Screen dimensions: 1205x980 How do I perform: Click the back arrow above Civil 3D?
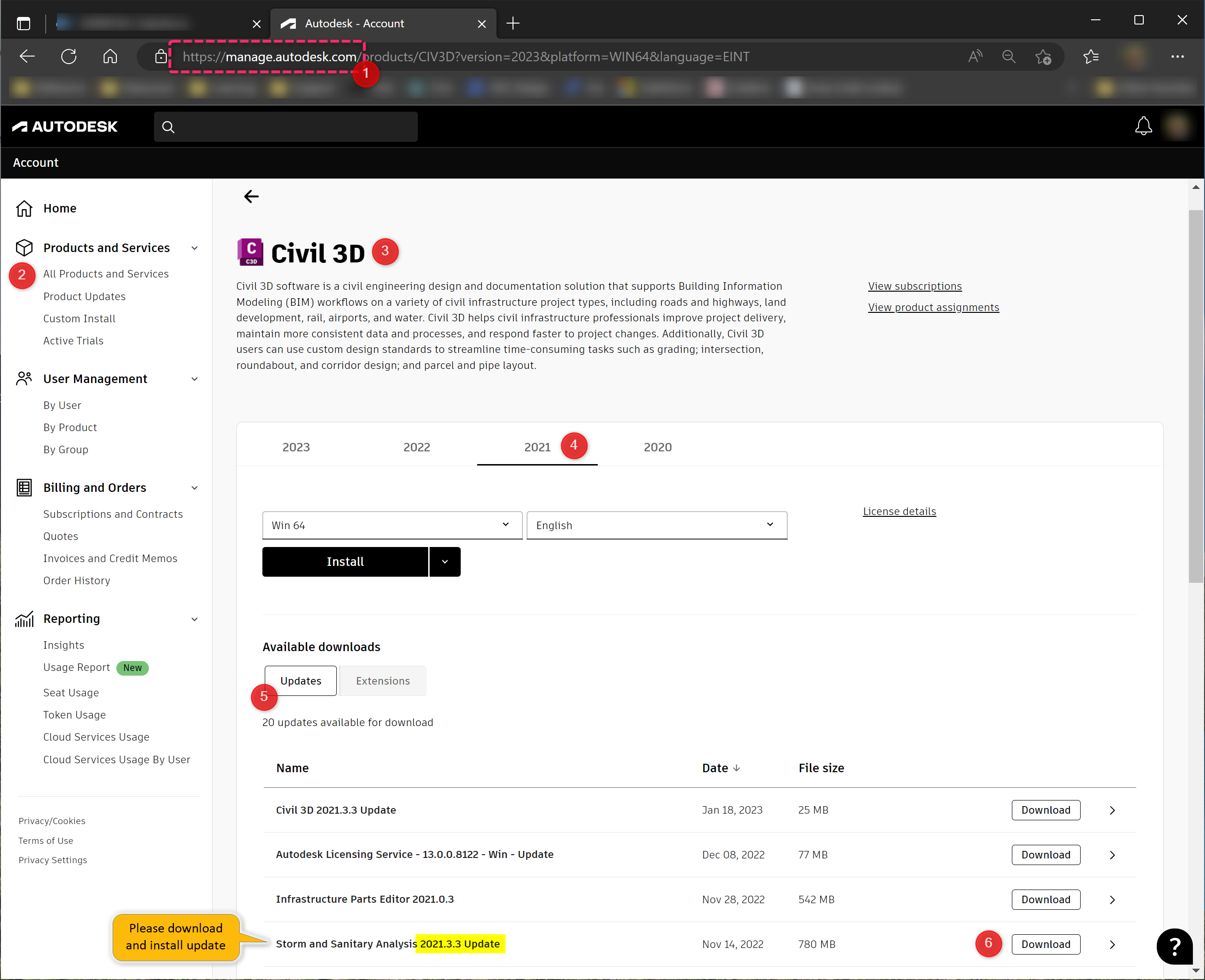(x=251, y=196)
